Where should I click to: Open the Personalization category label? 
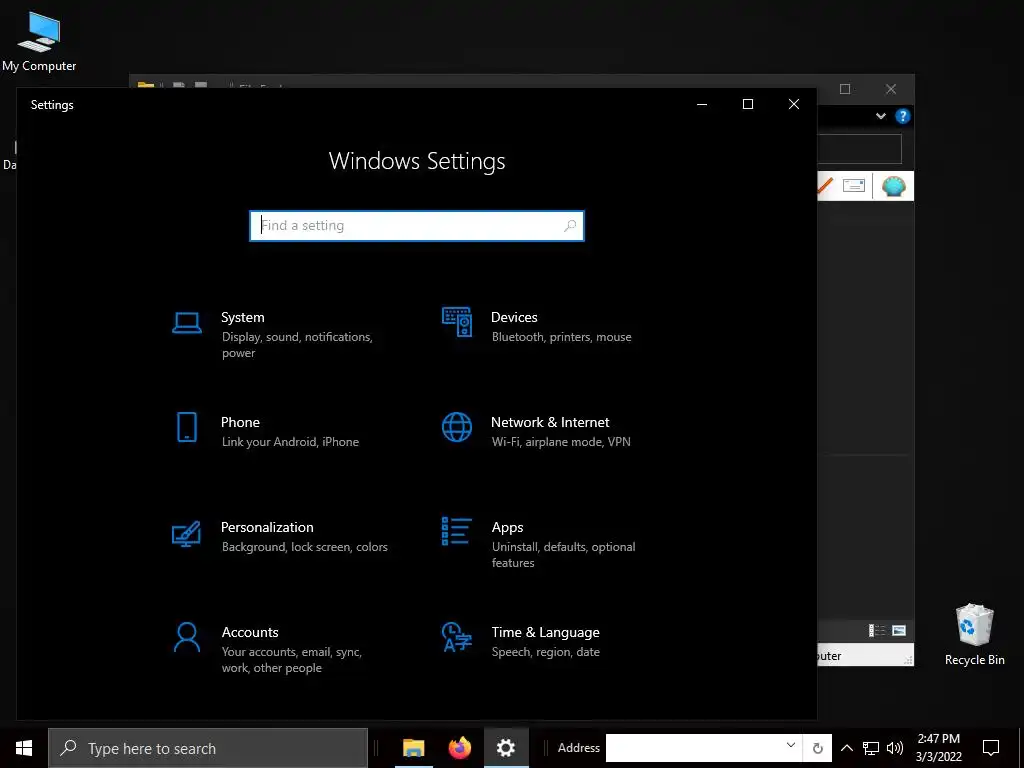[x=267, y=528]
